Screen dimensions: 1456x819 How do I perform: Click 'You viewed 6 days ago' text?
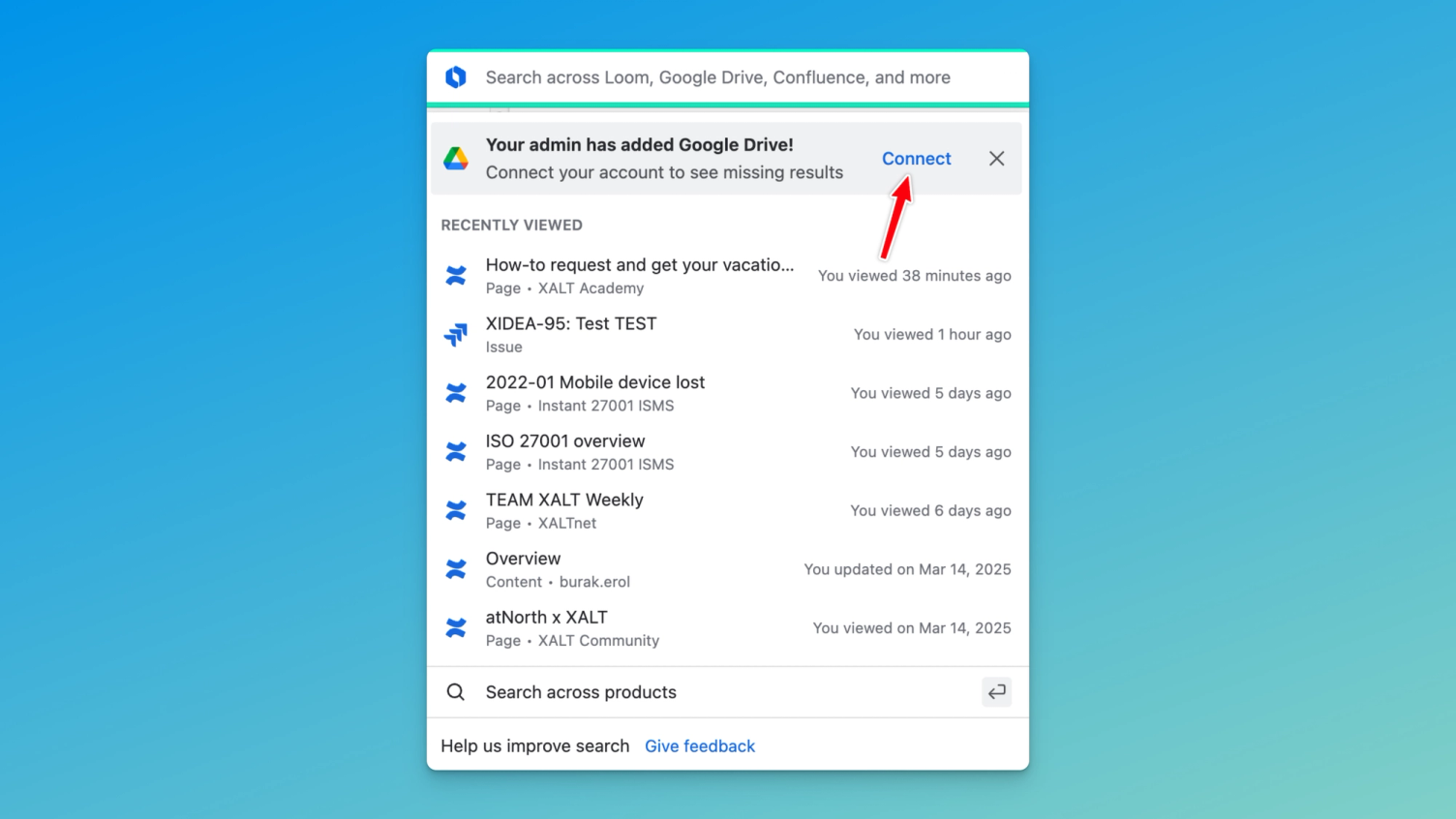931,511
